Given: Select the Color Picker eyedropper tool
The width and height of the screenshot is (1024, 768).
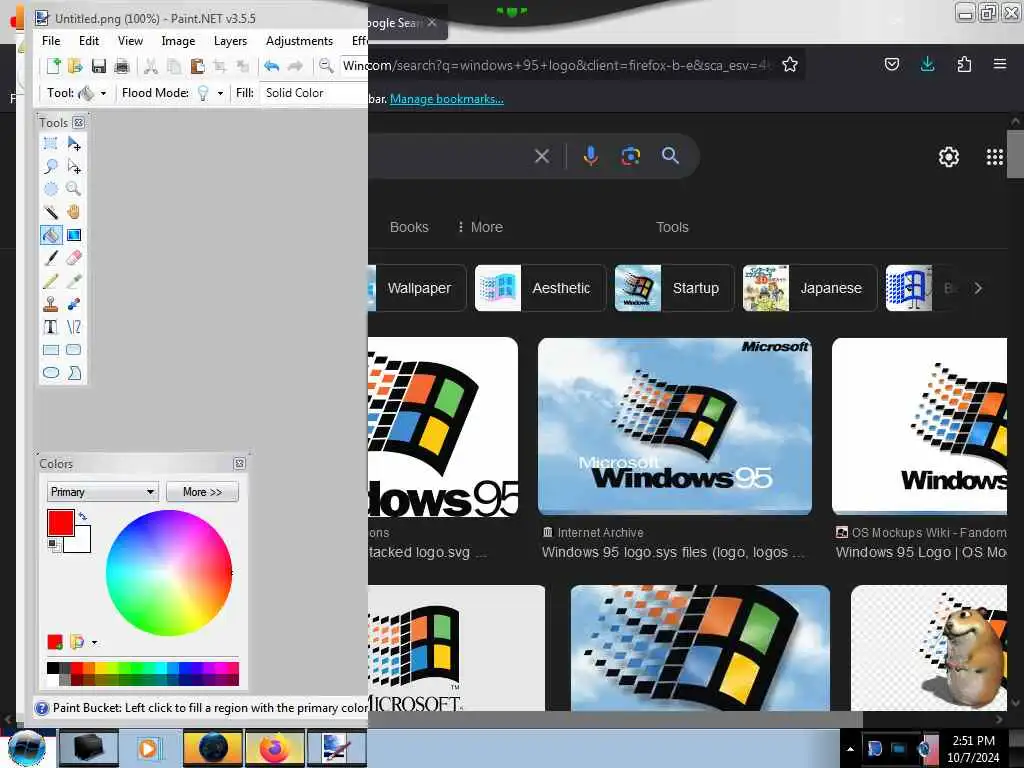Looking at the screenshot, I should click(74, 281).
